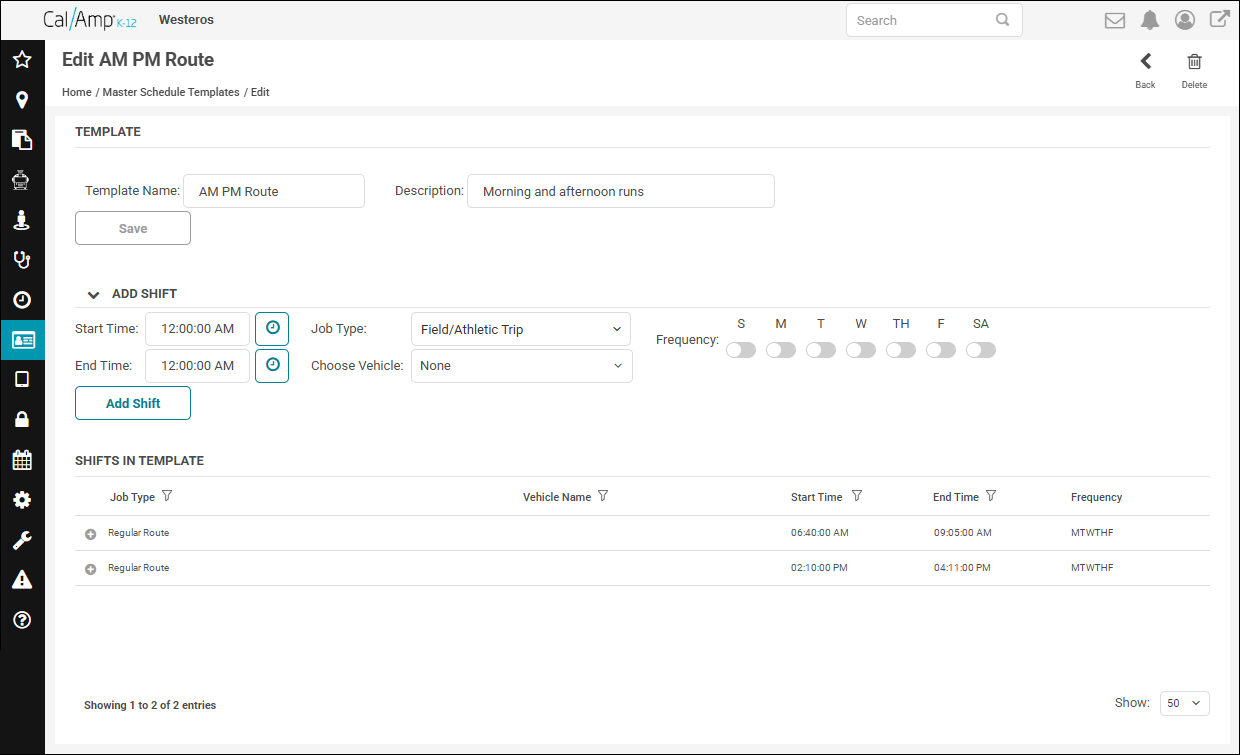1240x755 pixels.
Task: Toggle Friday (F) frequency switch
Action: tap(941, 350)
